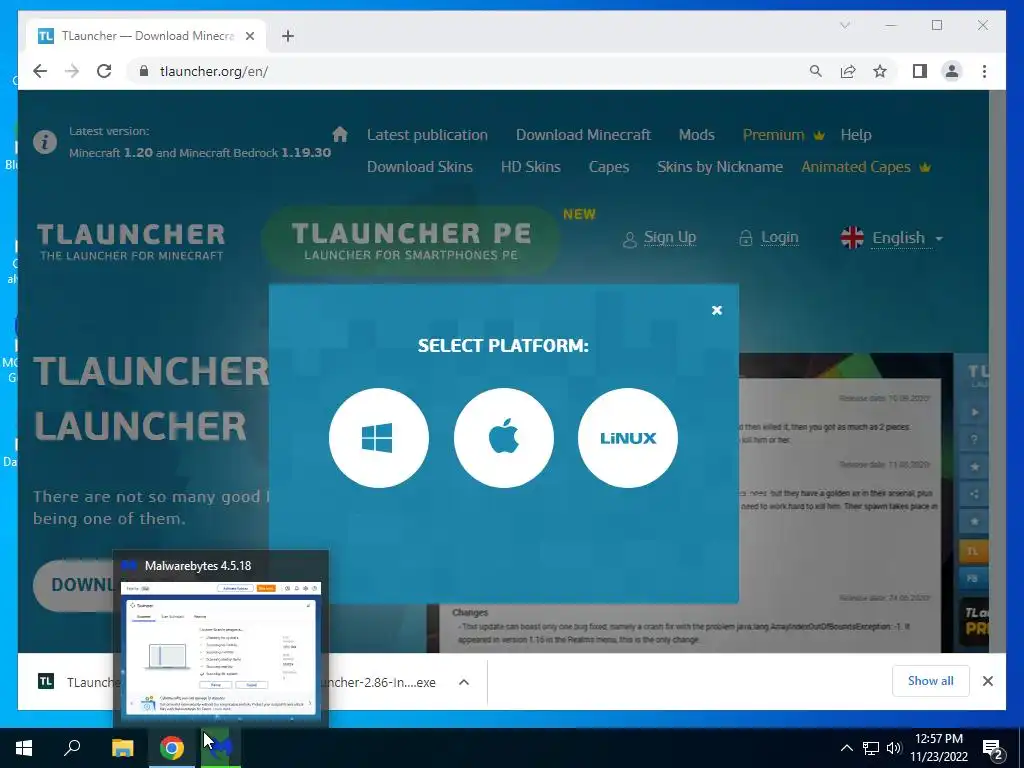Click Malwarebytes taskbar icon
This screenshot has height=768, width=1024.
point(221,748)
